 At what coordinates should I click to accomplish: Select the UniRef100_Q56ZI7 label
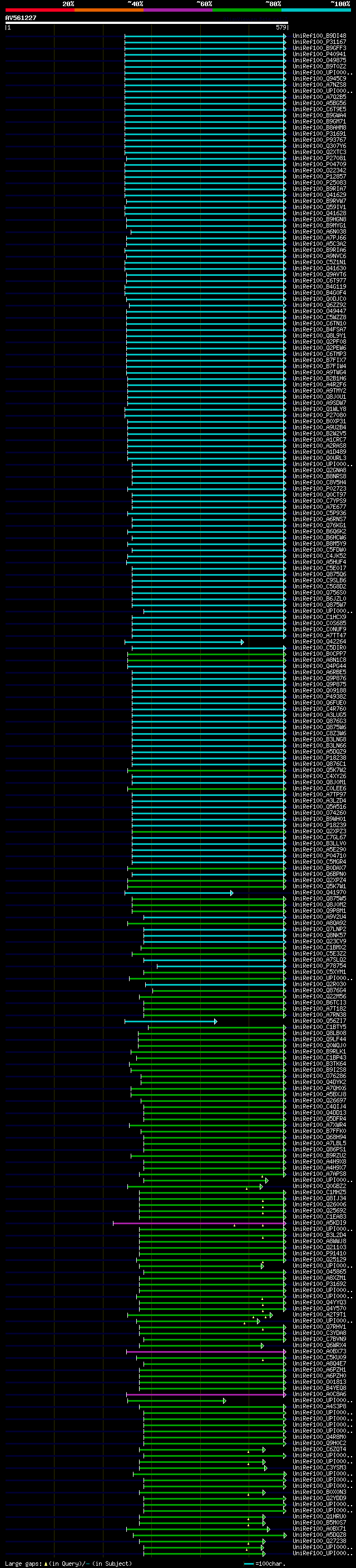tap(319, 1021)
